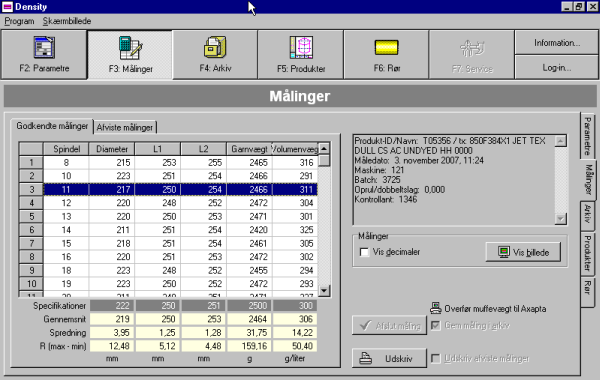The image size is (600, 380).
Task: Select the vertical Produkter side tab
Action: [587, 253]
